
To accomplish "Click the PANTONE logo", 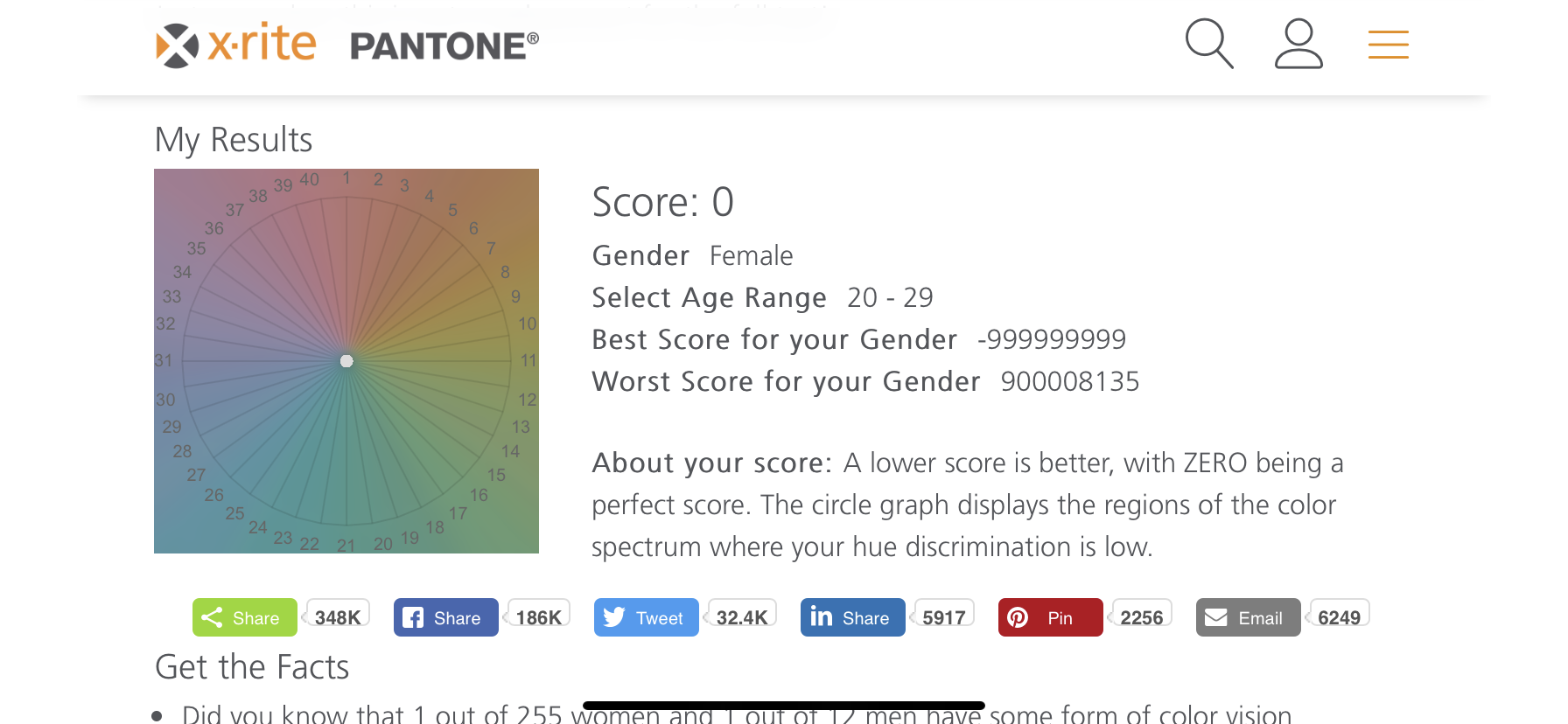I will (444, 46).
